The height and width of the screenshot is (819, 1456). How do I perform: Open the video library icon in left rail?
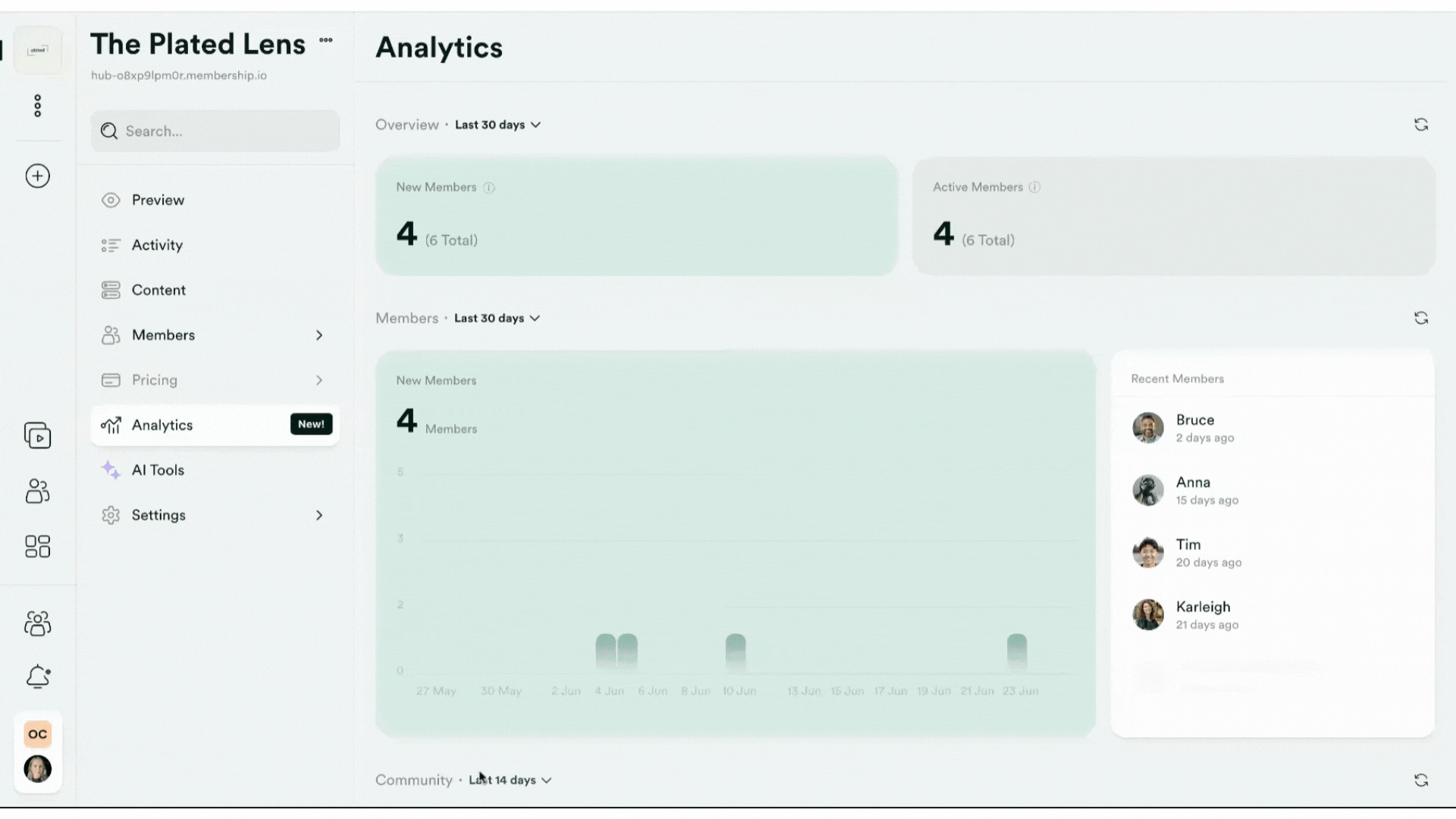[37, 435]
